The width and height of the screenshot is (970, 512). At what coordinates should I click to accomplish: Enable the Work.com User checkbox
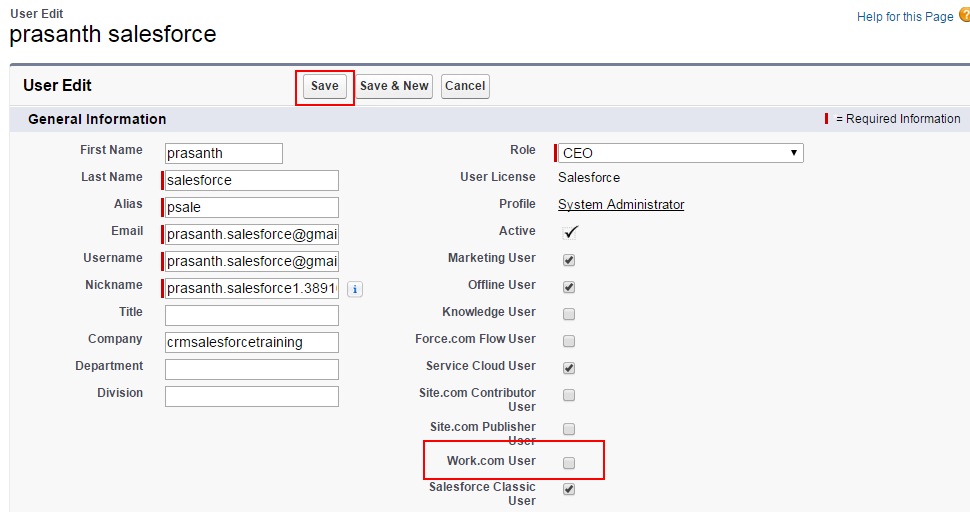569,463
